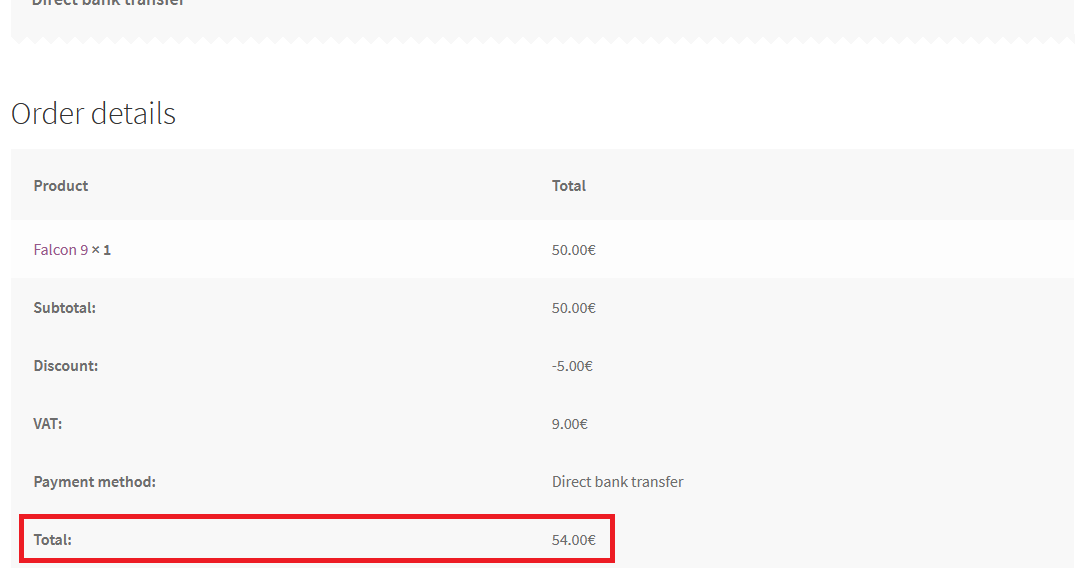Click the zigzag edge above Order details
Viewport: 1081px width, 580px height.
click(x=540, y=39)
